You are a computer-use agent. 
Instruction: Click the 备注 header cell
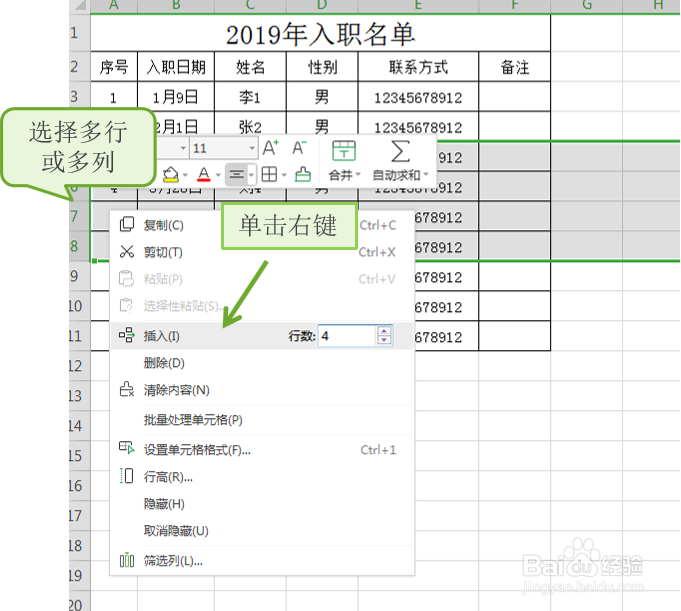[515, 66]
